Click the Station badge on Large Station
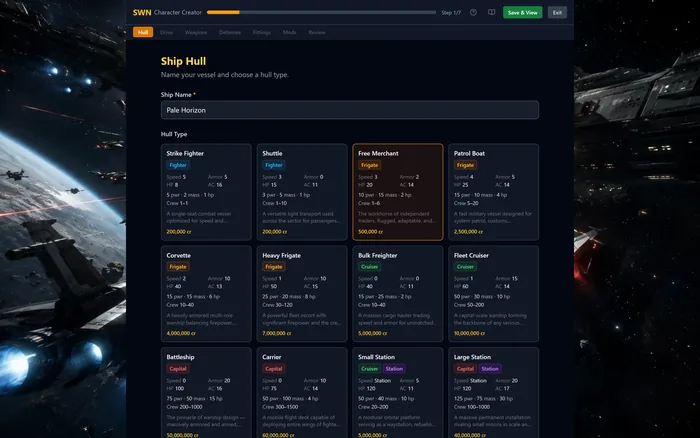This screenshot has height=438, width=700. [490, 369]
